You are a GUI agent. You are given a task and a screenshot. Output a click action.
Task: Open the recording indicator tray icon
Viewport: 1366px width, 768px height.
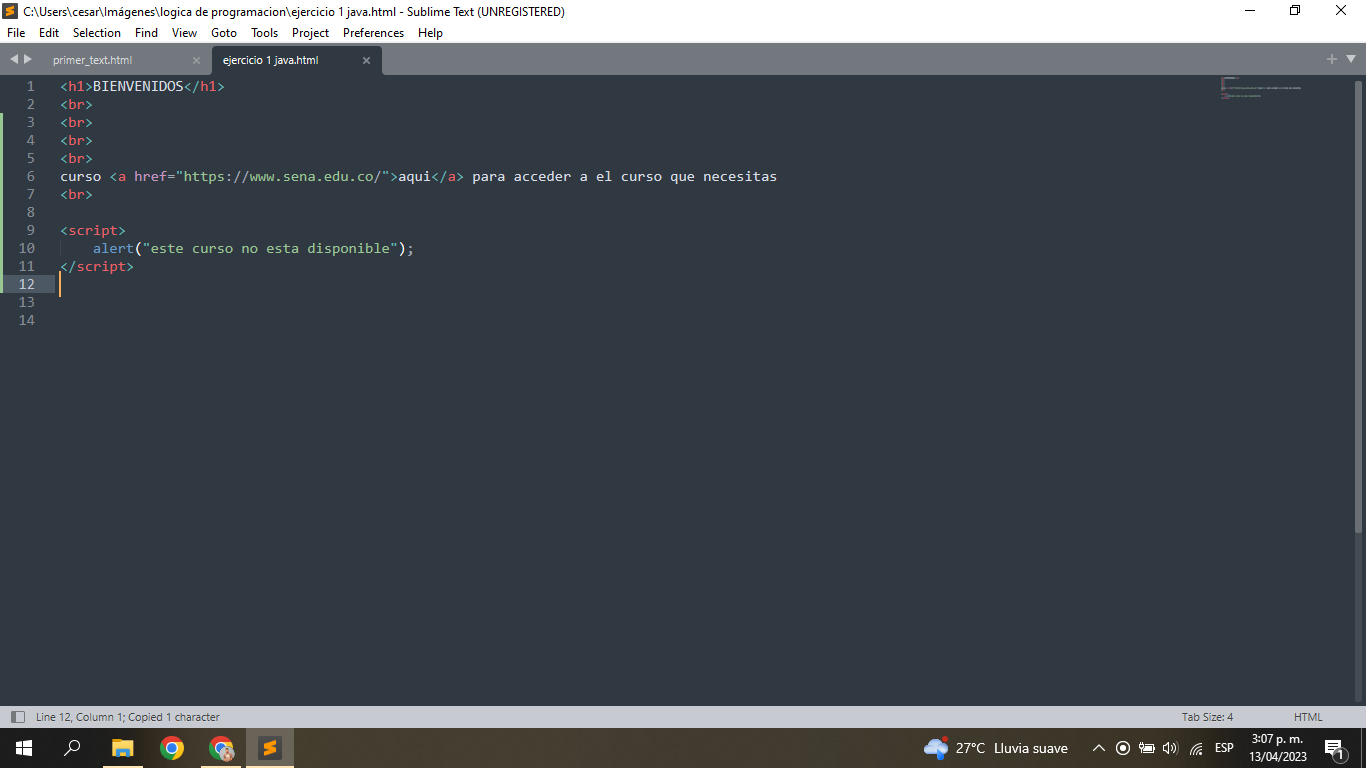pos(1122,748)
